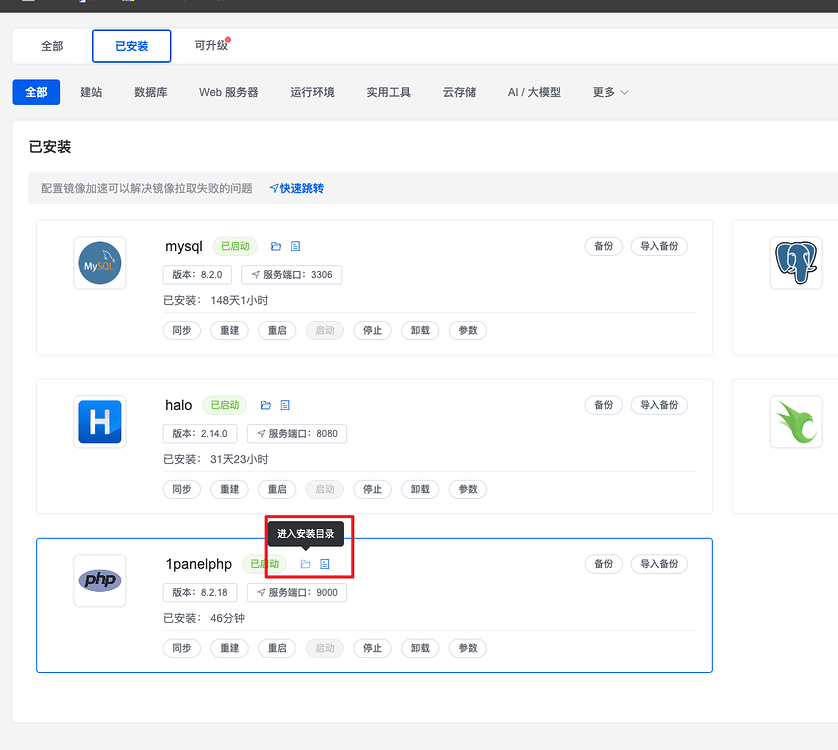Open the Web 服务器 category

coord(228,91)
